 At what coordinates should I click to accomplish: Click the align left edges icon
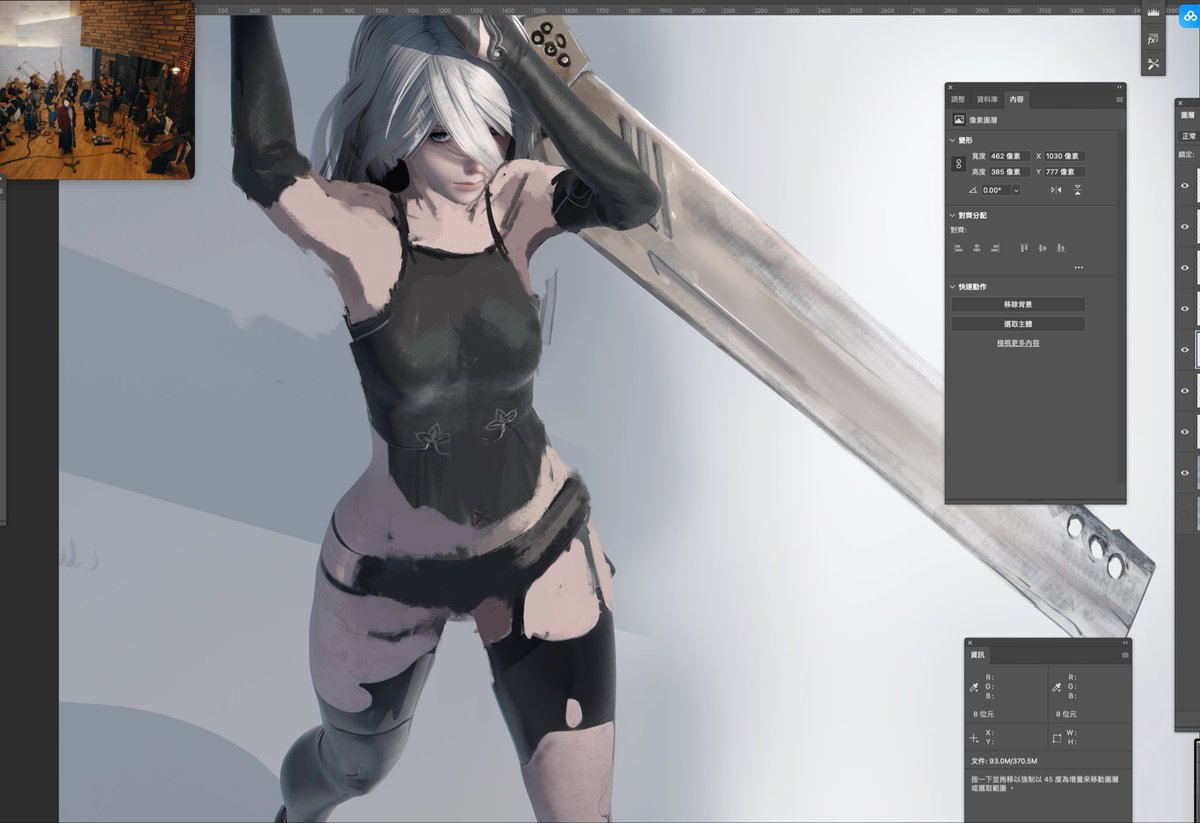tap(958, 248)
